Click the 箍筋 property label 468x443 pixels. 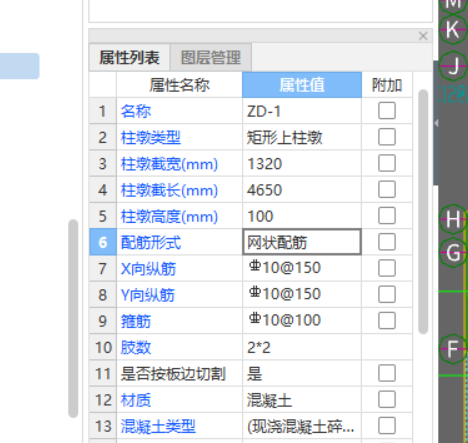(136, 321)
